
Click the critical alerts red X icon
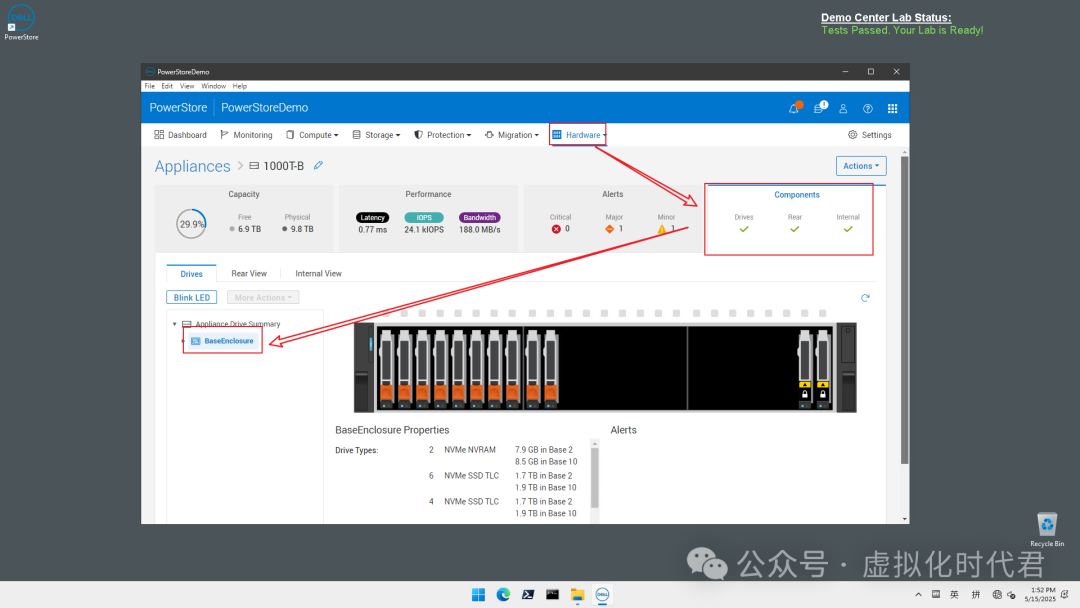556,229
